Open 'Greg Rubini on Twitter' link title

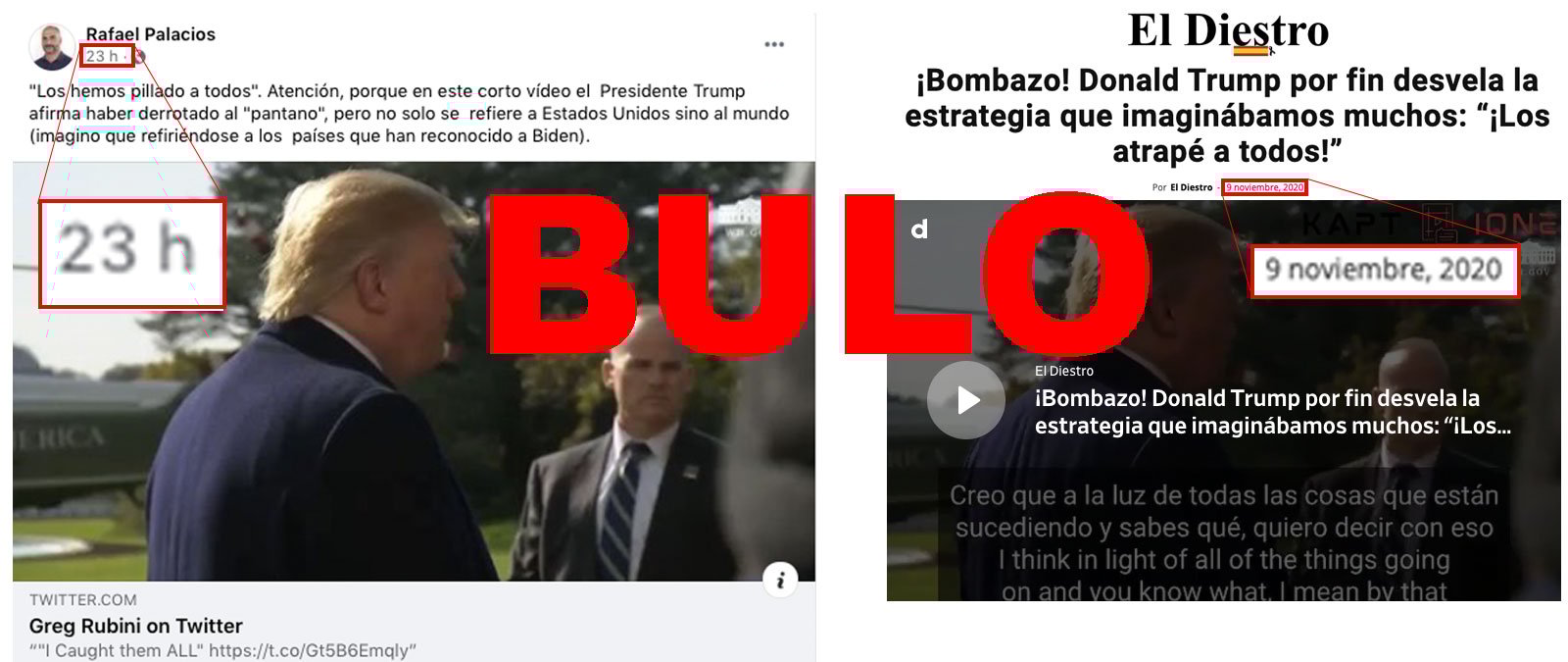pos(135,626)
